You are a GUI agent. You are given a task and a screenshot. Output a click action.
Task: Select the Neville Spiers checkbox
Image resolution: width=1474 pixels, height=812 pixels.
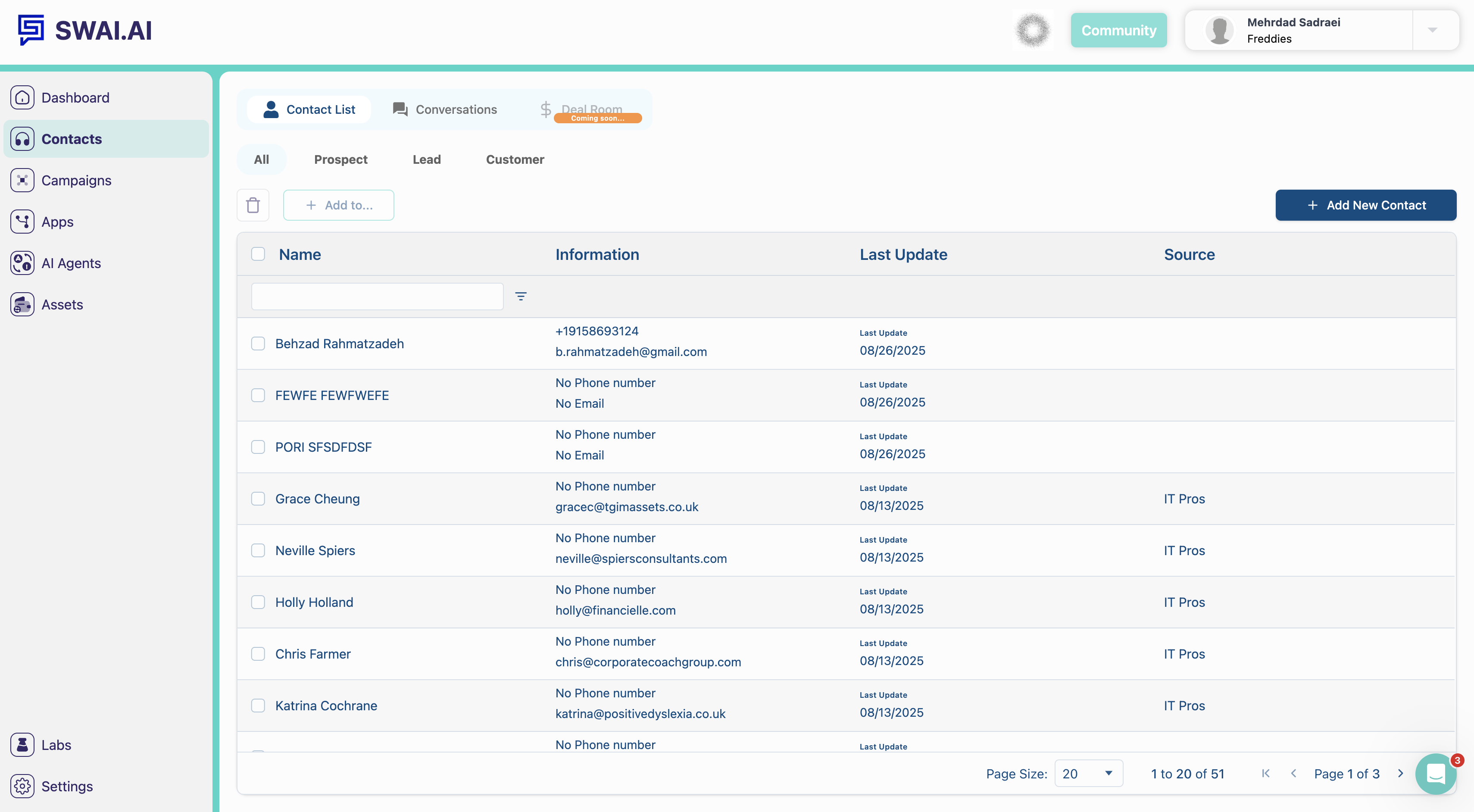click(x=258, y=550)
